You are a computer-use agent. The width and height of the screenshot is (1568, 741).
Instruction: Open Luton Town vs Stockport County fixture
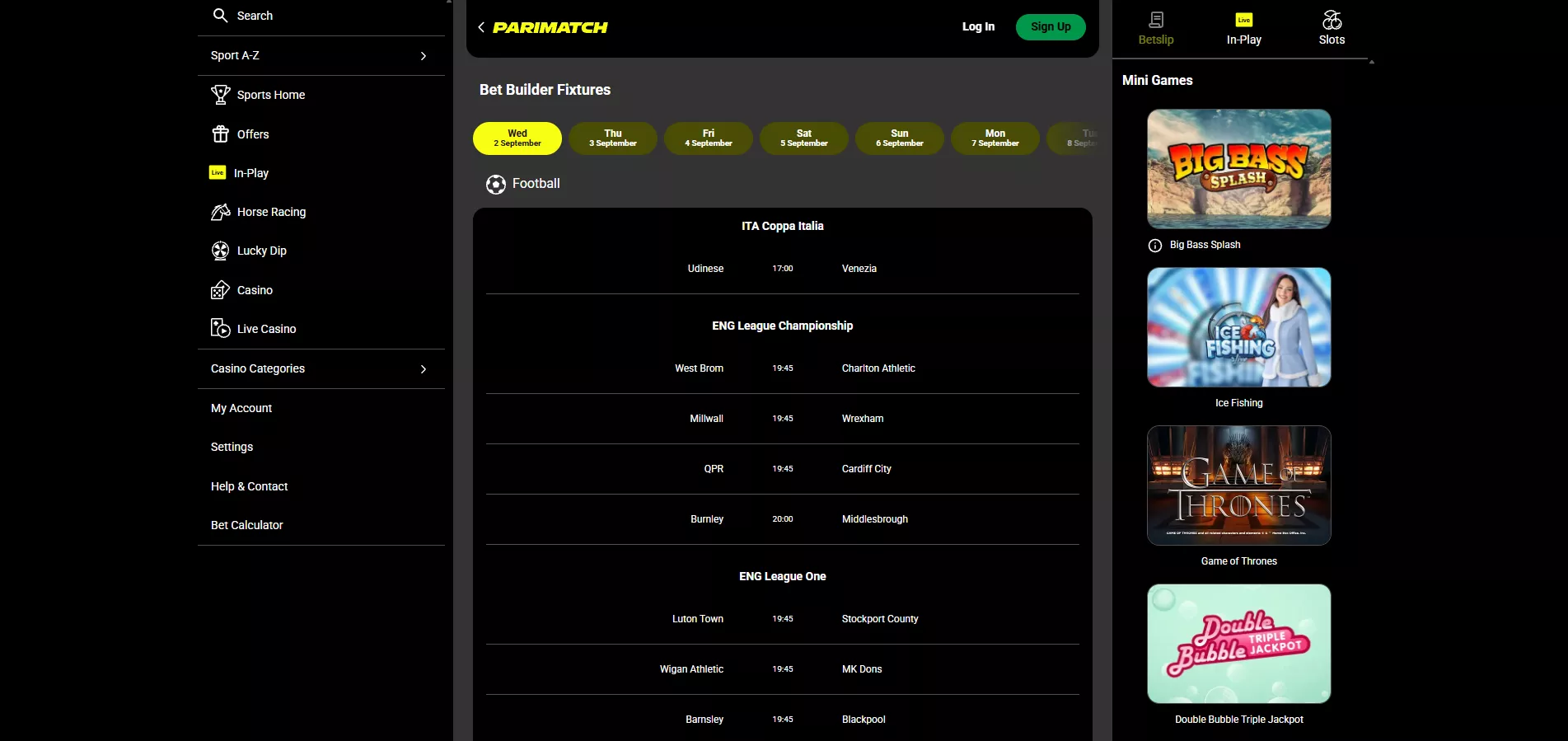783,619
